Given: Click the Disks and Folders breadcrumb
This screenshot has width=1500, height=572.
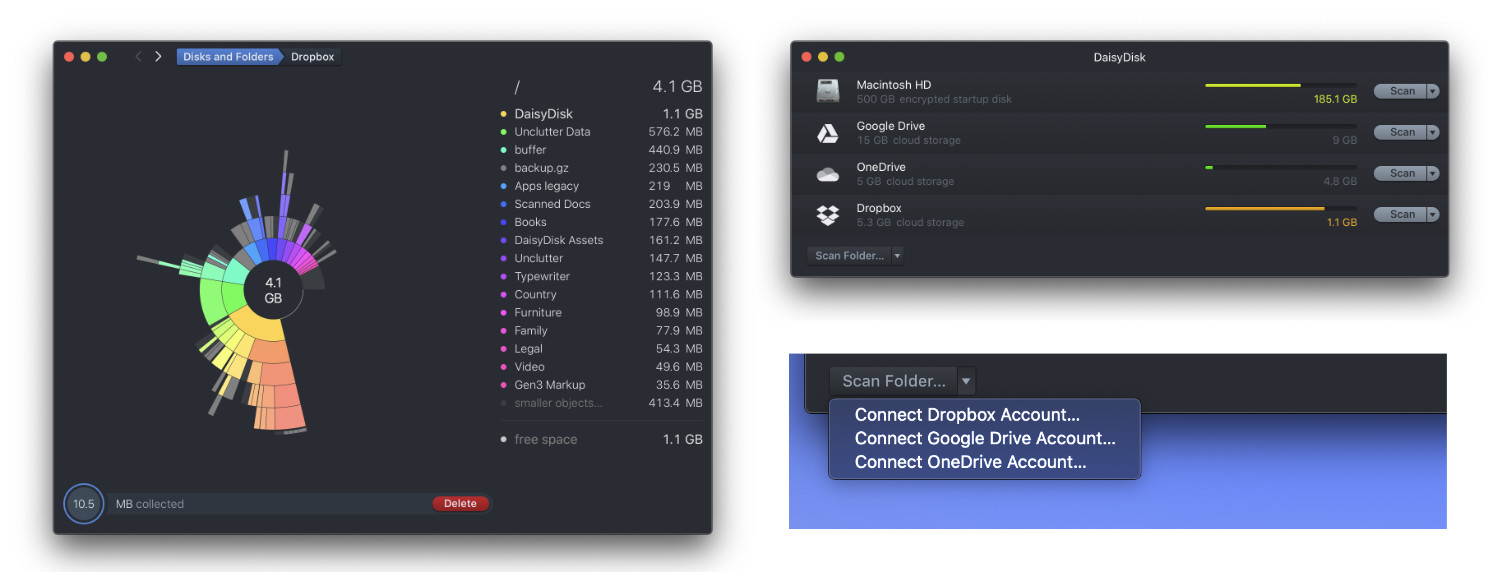Looking at the screenshot, I should coord(228,57).
